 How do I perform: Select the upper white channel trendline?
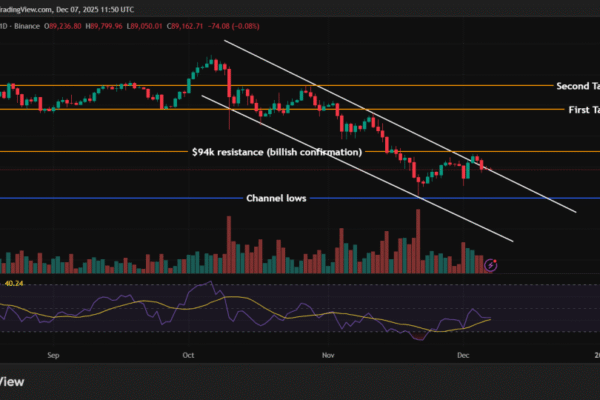[x=300, y=78]
